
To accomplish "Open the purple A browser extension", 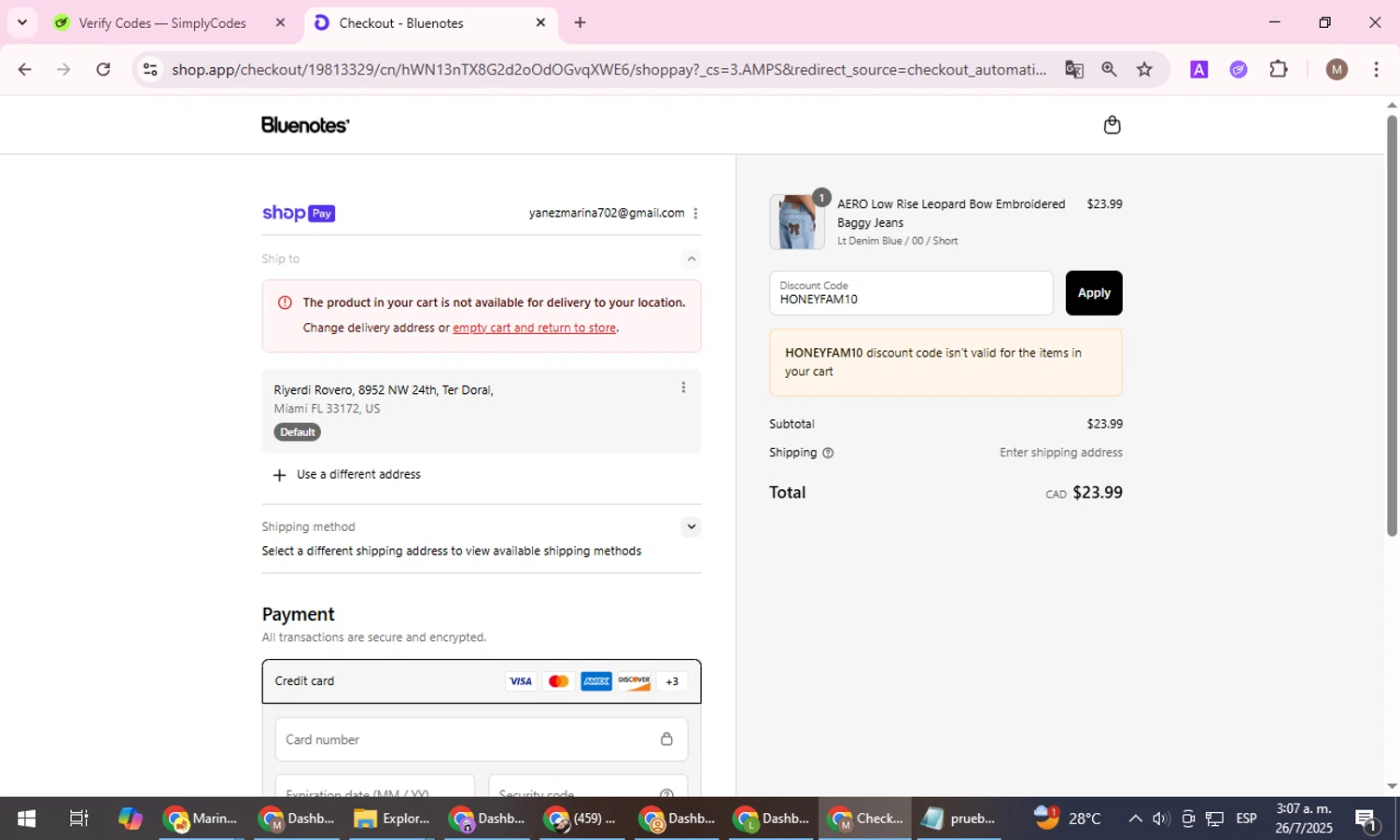I will 1199,69.
